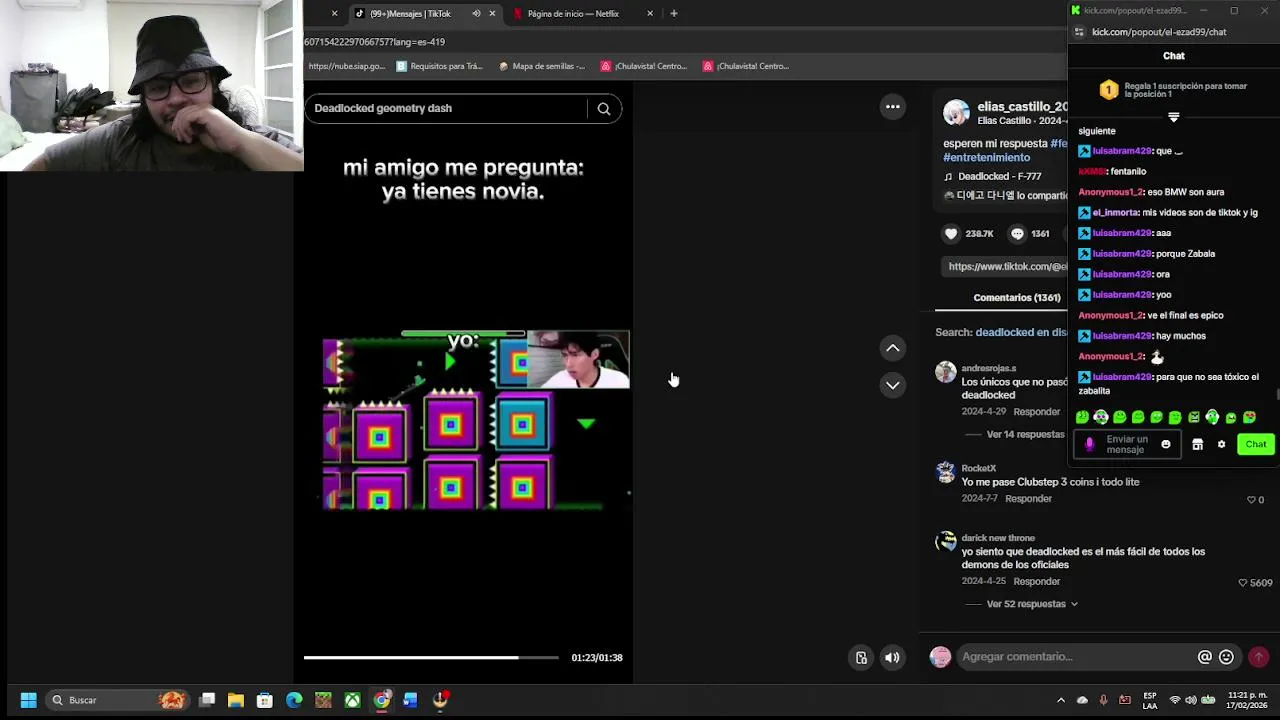This screenshot has width=1280, height=720.
Task: Open nube.siap.go bookmark
Action: [346, 67]
